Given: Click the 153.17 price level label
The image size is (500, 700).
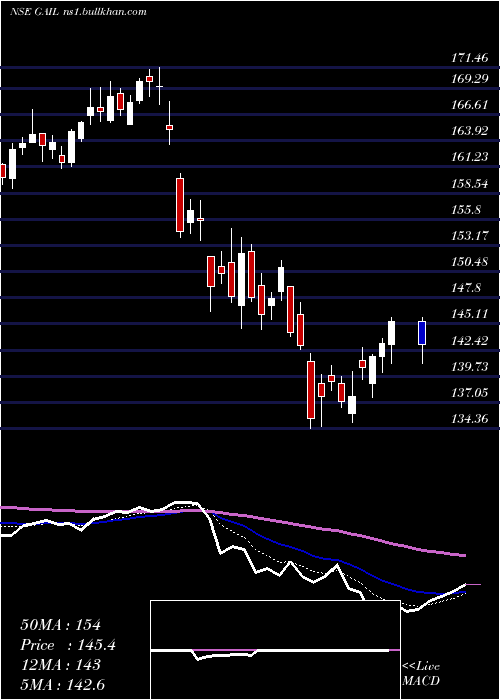Looking at the screenshot, I should click(x=469, y=235).
